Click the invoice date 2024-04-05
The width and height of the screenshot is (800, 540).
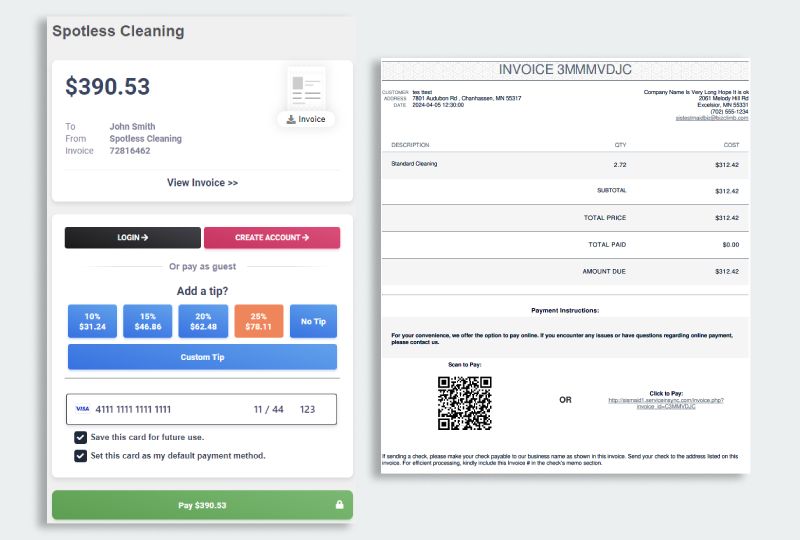pos(438,105)
